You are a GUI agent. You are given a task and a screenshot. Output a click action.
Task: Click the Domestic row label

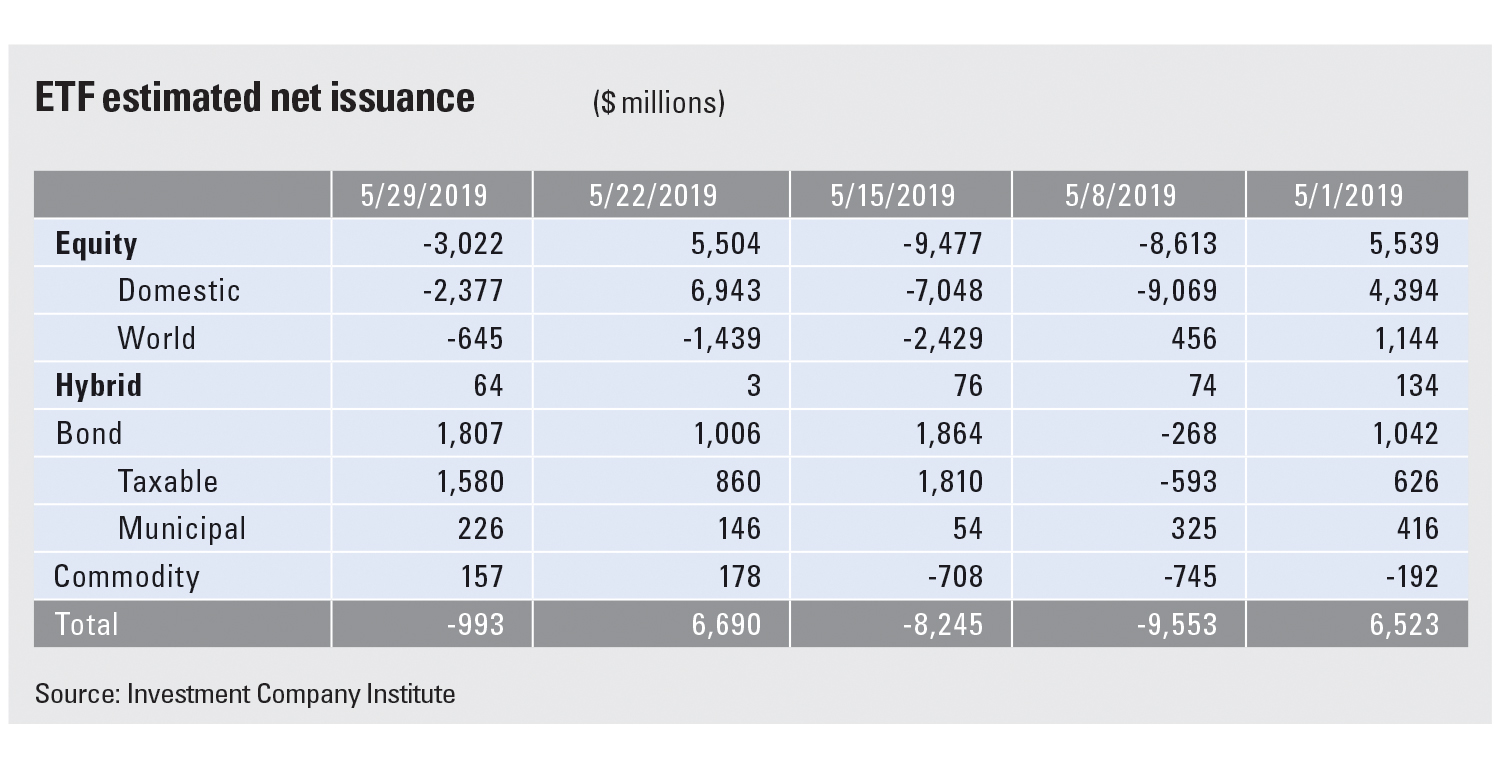179,290
